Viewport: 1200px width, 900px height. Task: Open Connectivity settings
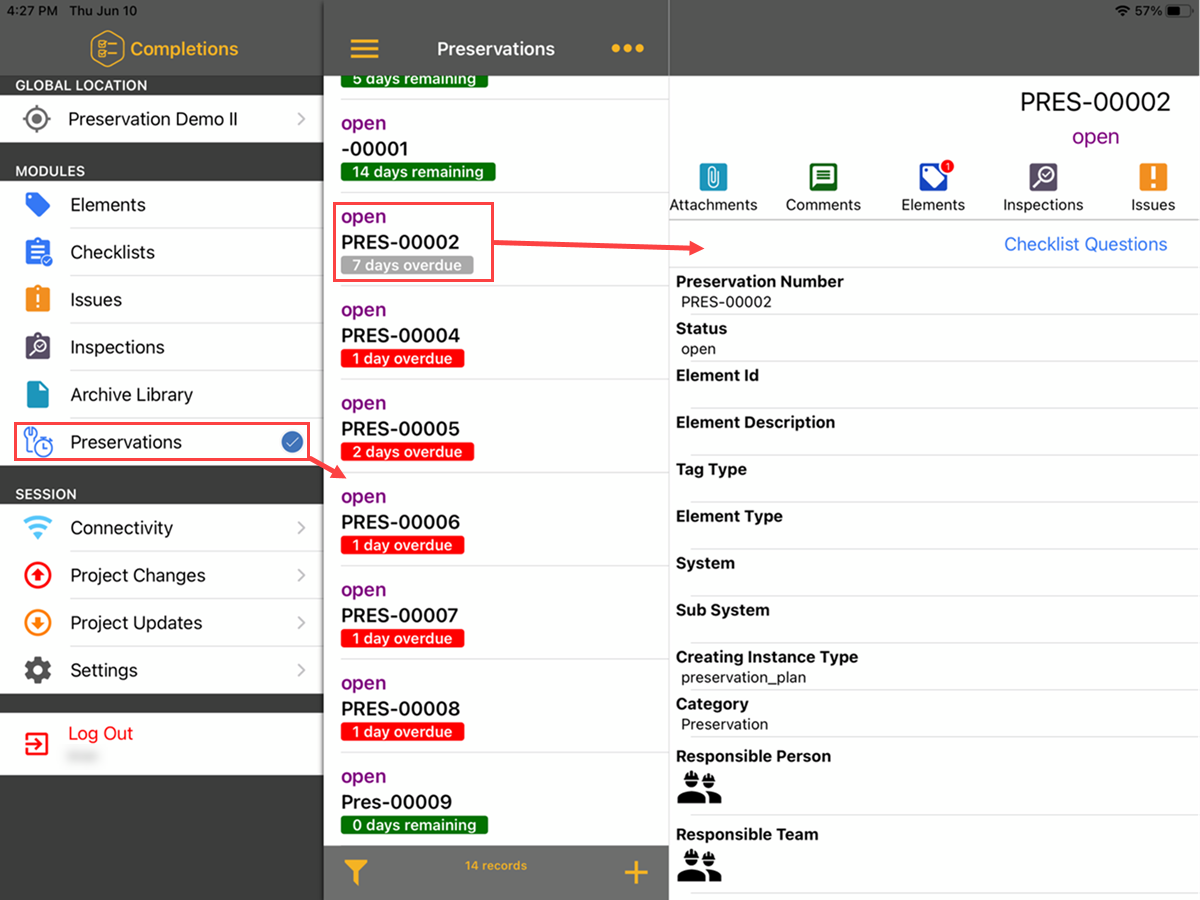(161, 528)
